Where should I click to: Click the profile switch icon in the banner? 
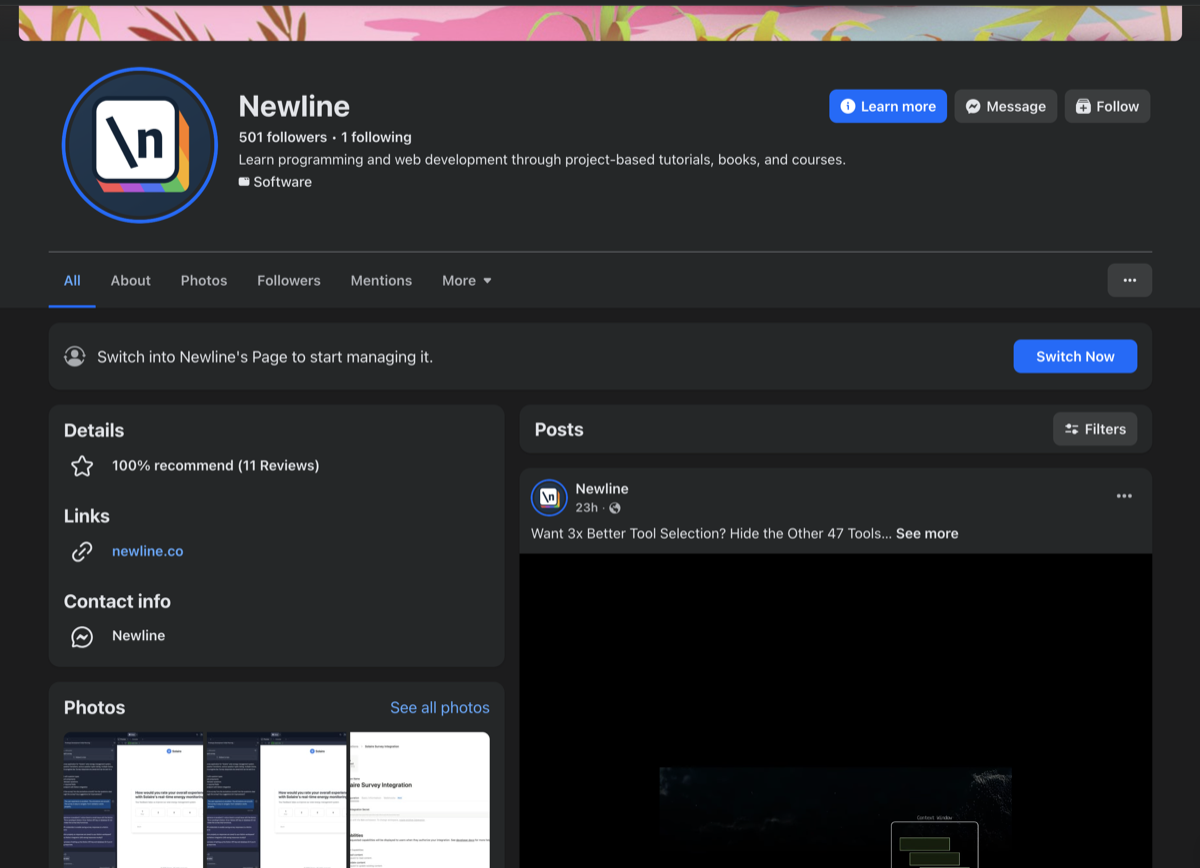pos(75,356)
